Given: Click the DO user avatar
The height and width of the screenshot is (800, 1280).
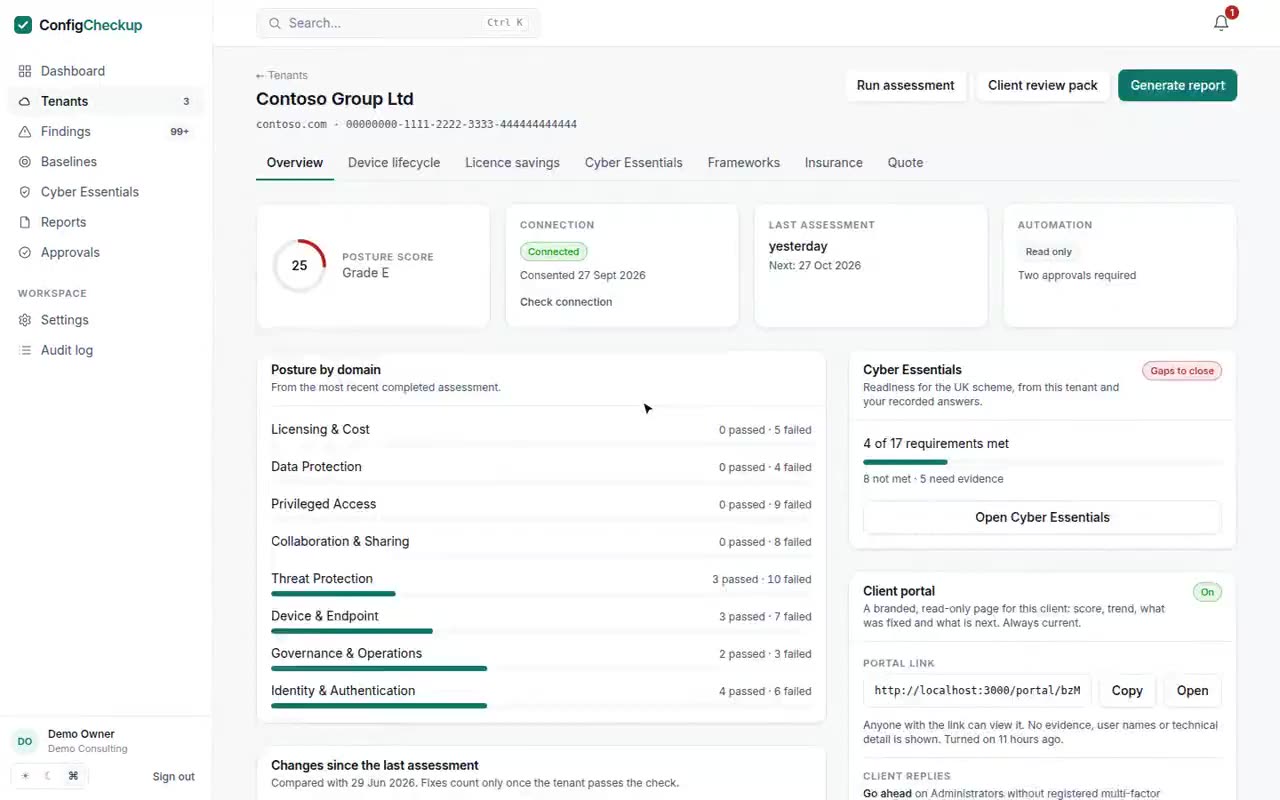Looking at the screenshot, I should [25, 741].
